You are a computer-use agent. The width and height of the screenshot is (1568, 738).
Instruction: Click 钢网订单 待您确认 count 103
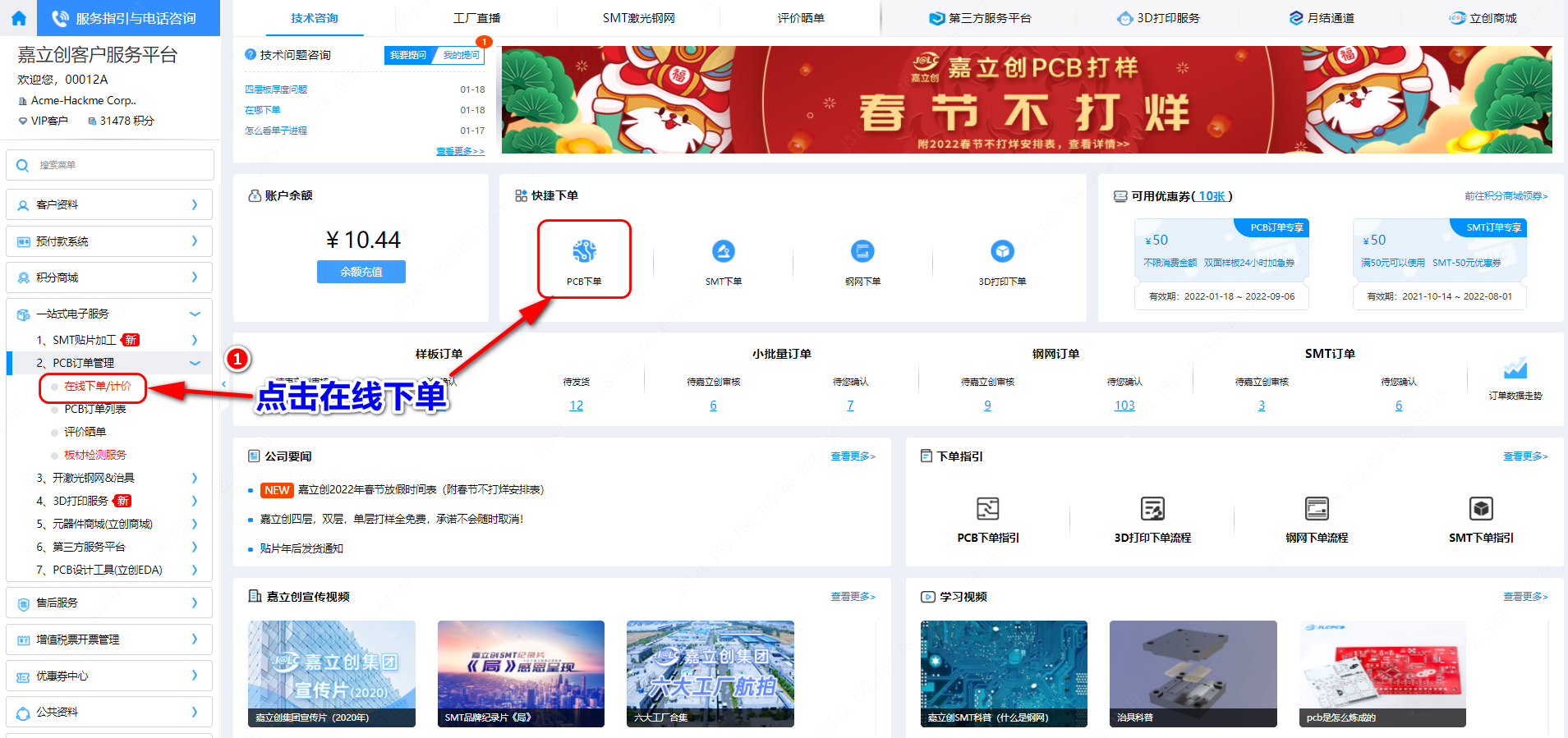(1124, 406)
